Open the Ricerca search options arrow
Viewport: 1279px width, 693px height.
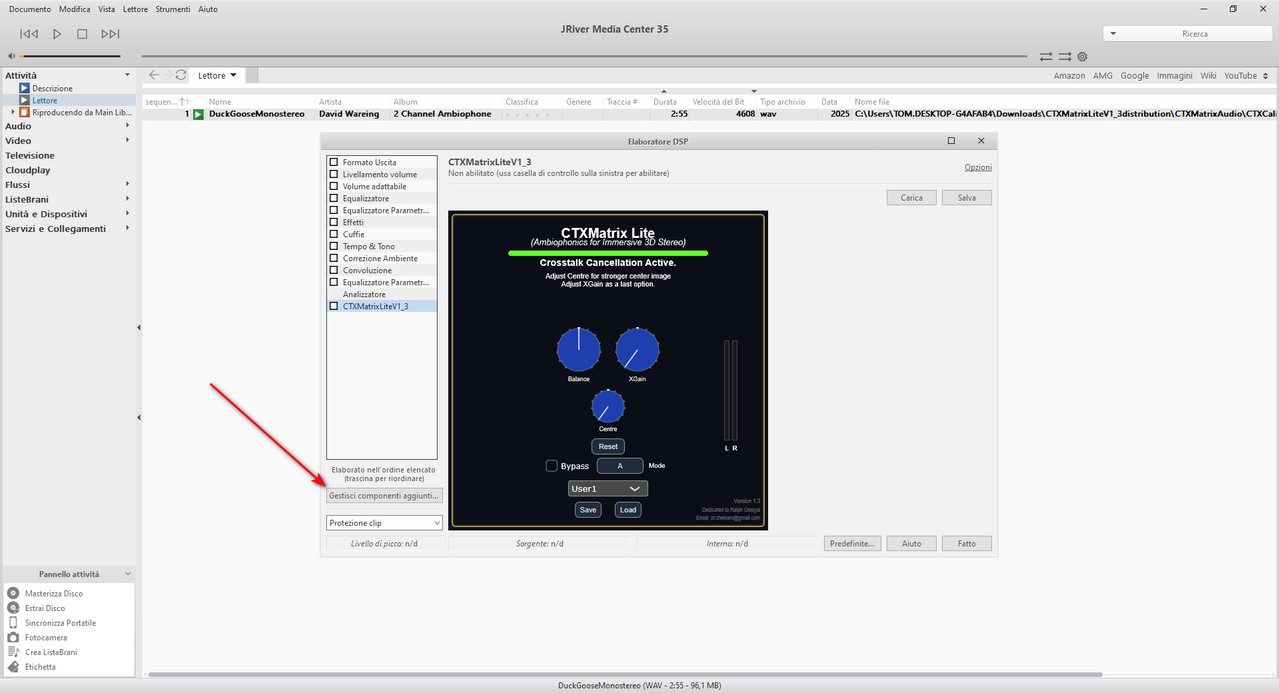tap(1113, 34)
